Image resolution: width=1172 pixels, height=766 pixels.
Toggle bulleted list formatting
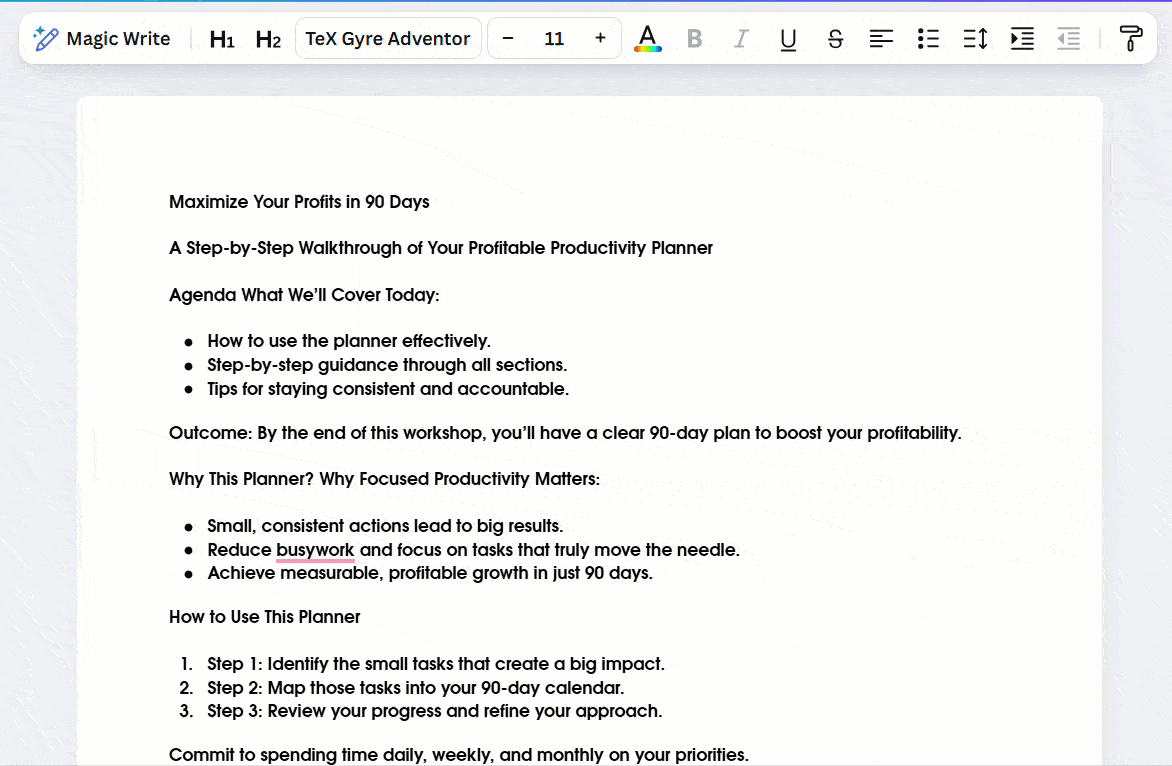pyautogui.click(x=928, y=38)
